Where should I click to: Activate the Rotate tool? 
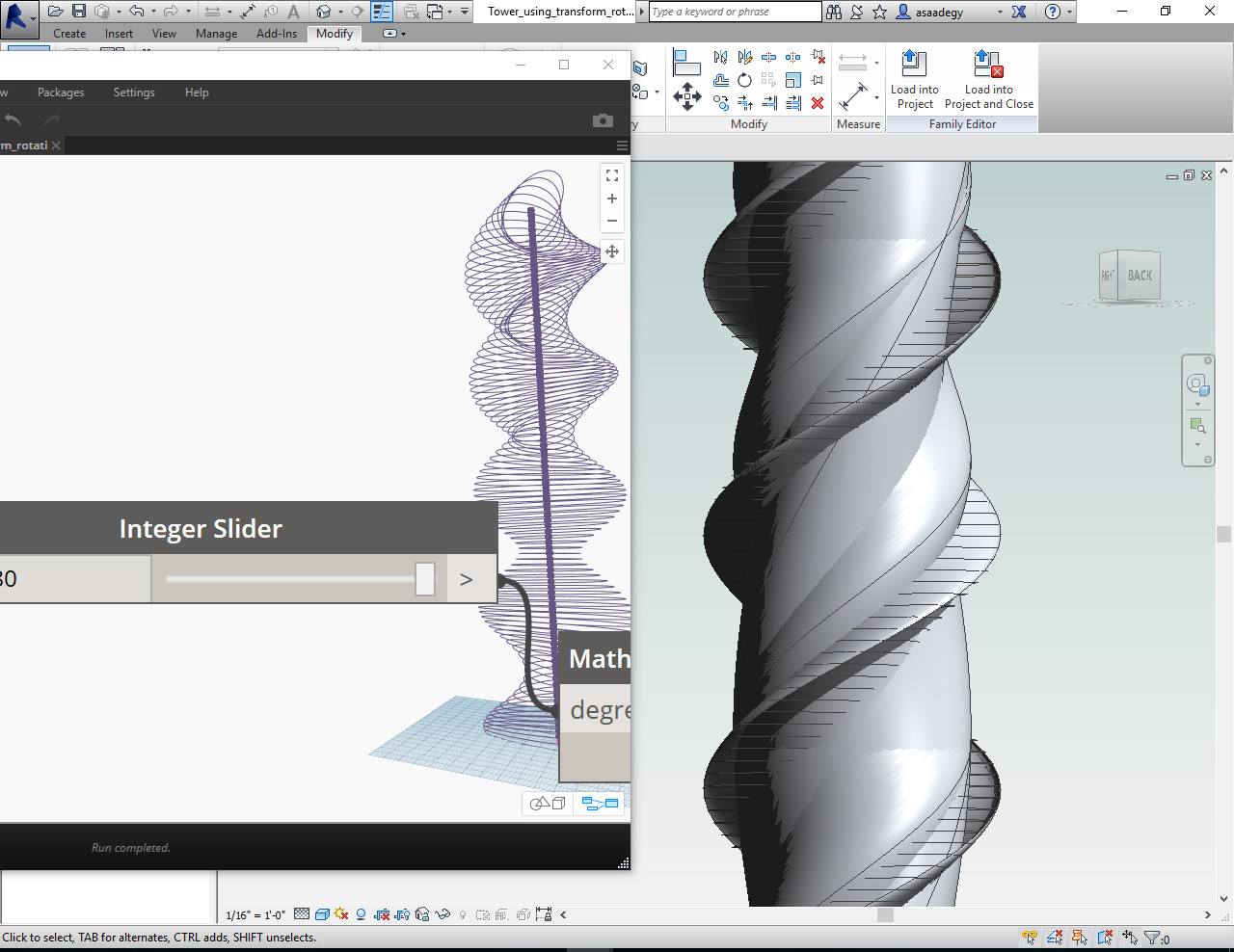(x=745, y=81)
